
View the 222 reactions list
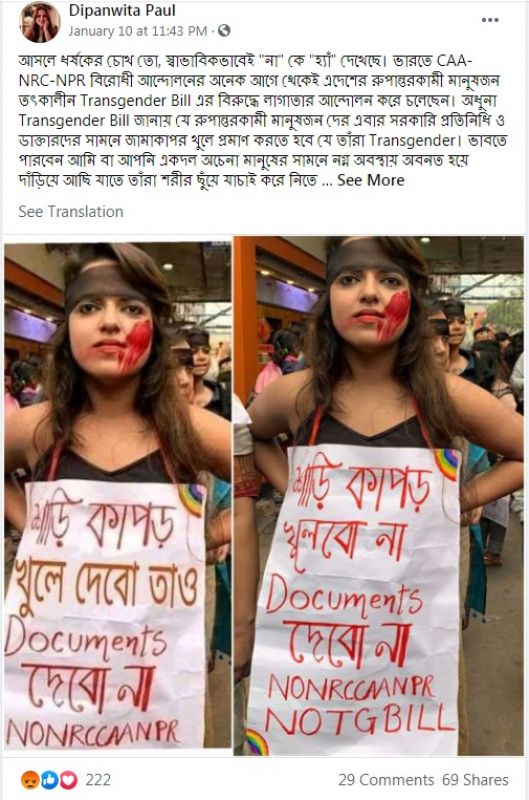point(98,780)
